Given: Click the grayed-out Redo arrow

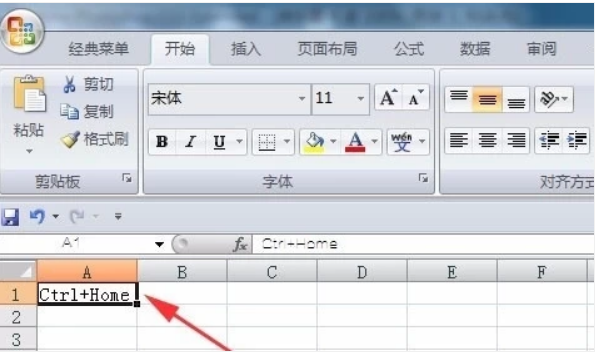Looking at the screenshot, I should pos(77,217).
